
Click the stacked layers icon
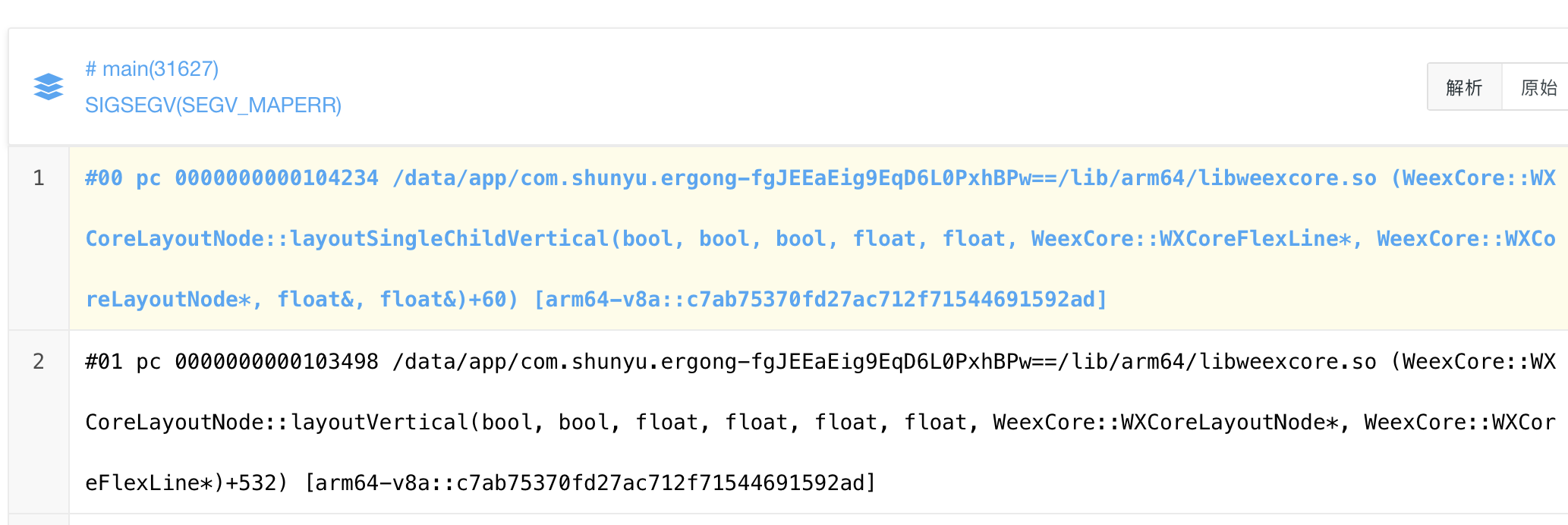pos(49,86)
